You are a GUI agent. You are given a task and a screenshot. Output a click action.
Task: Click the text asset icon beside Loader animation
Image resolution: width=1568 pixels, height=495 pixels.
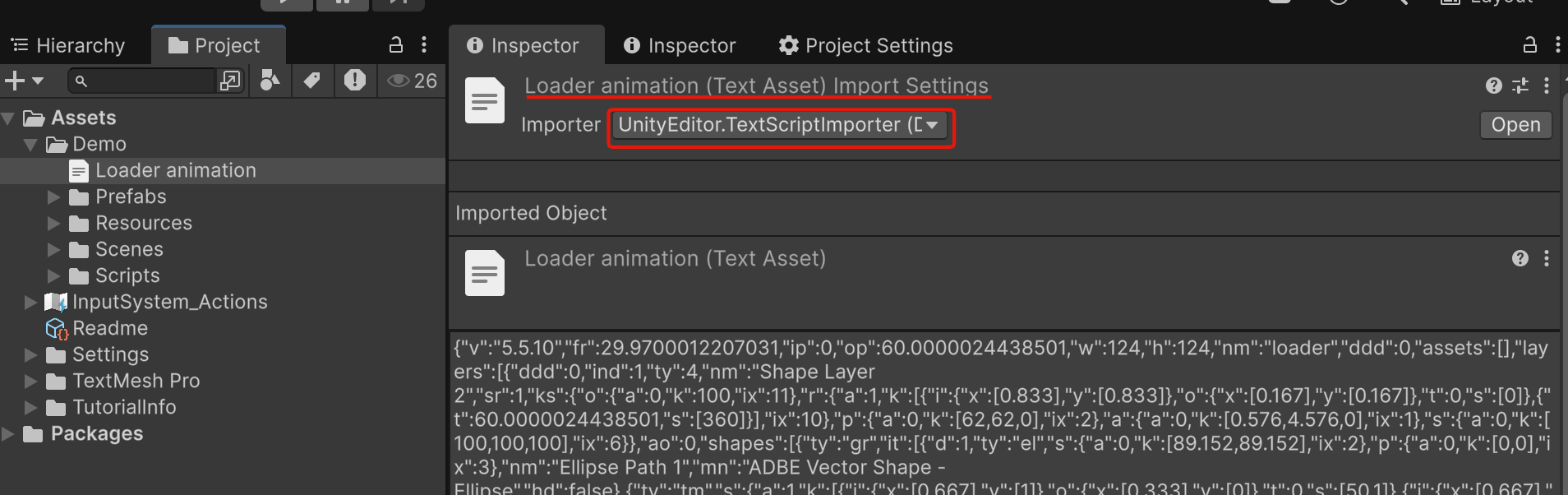pos(79,170)
